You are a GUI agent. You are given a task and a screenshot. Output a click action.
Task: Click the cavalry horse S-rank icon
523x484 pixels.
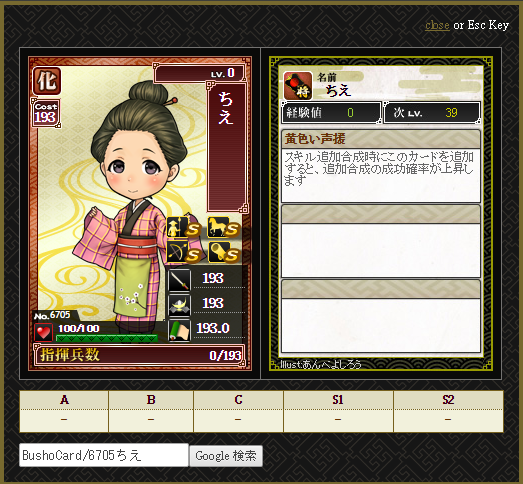pyautogui.click(x=224, y=227)
